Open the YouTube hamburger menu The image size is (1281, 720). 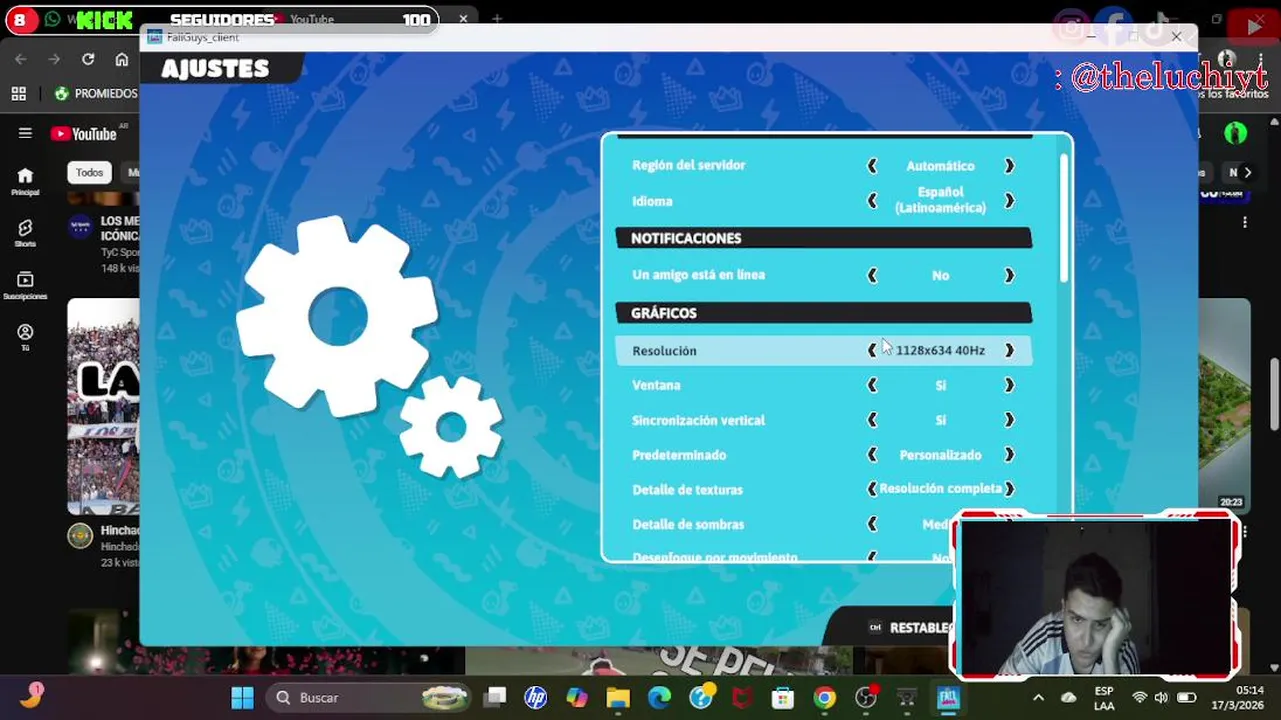coord(25,133)
